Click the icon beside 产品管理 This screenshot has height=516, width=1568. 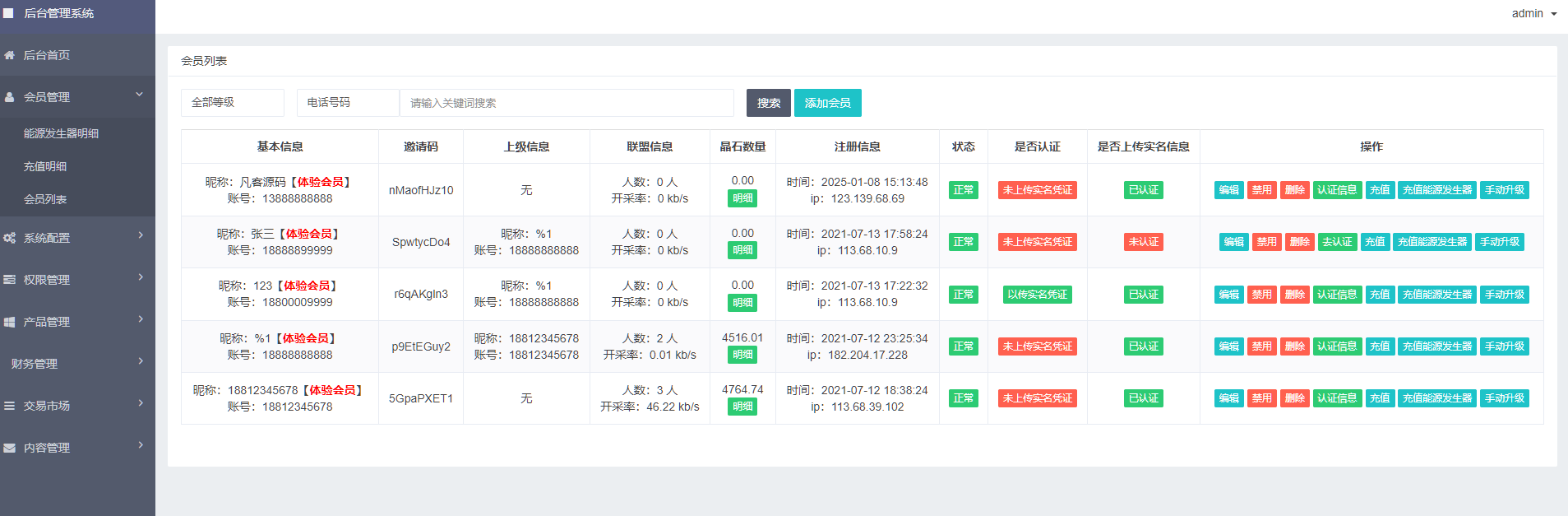coord(10,322)
